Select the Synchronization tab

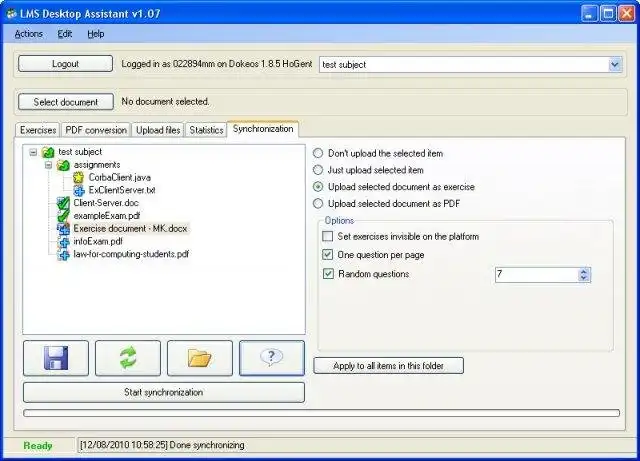coord(263,129)
